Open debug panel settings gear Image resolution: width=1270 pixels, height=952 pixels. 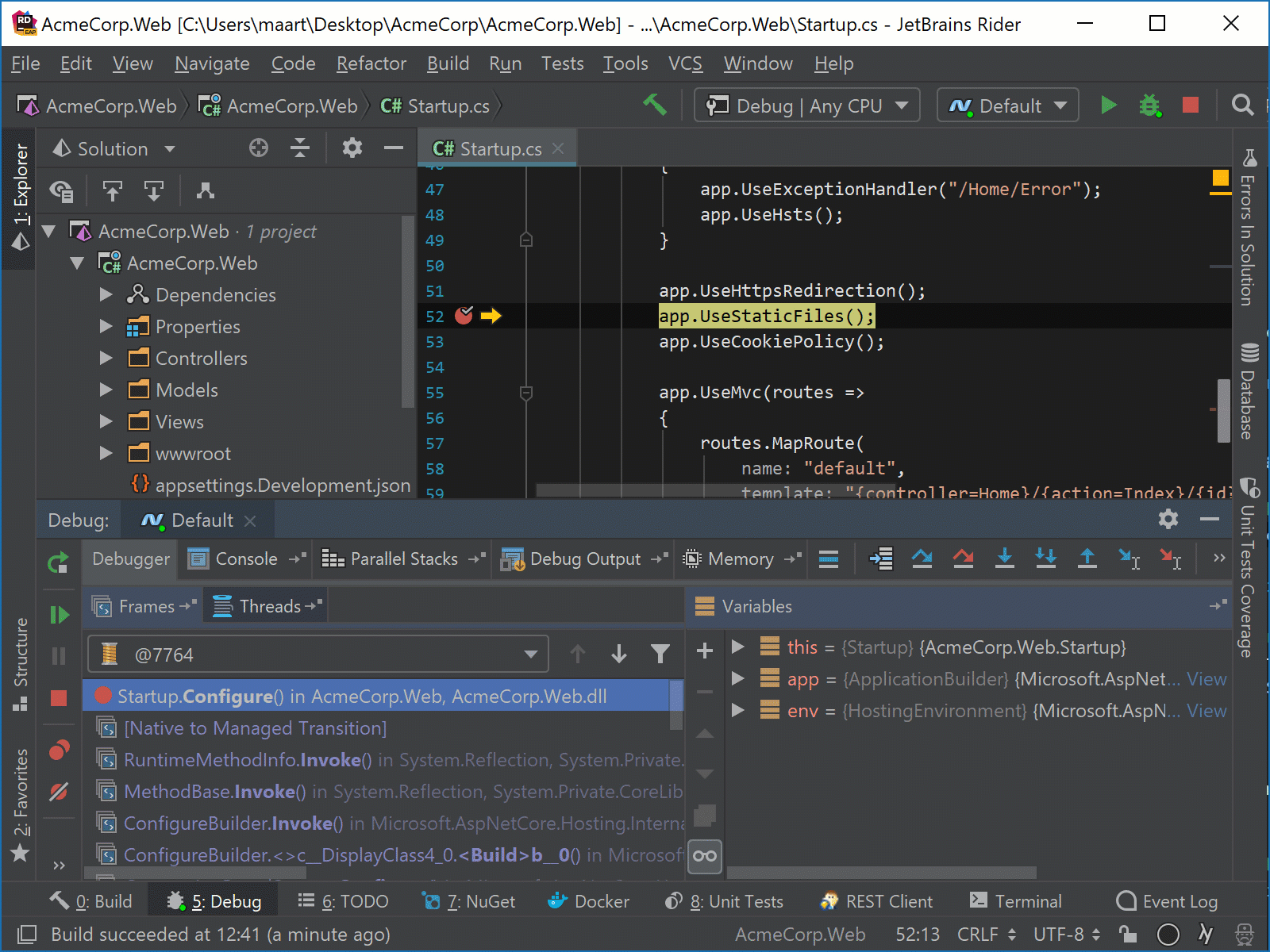1168,520
